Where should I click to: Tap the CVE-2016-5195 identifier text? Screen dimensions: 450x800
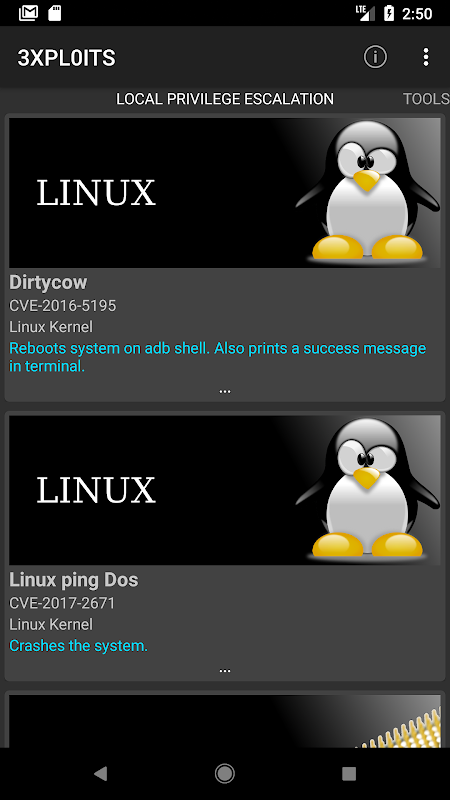click(63, 306)
